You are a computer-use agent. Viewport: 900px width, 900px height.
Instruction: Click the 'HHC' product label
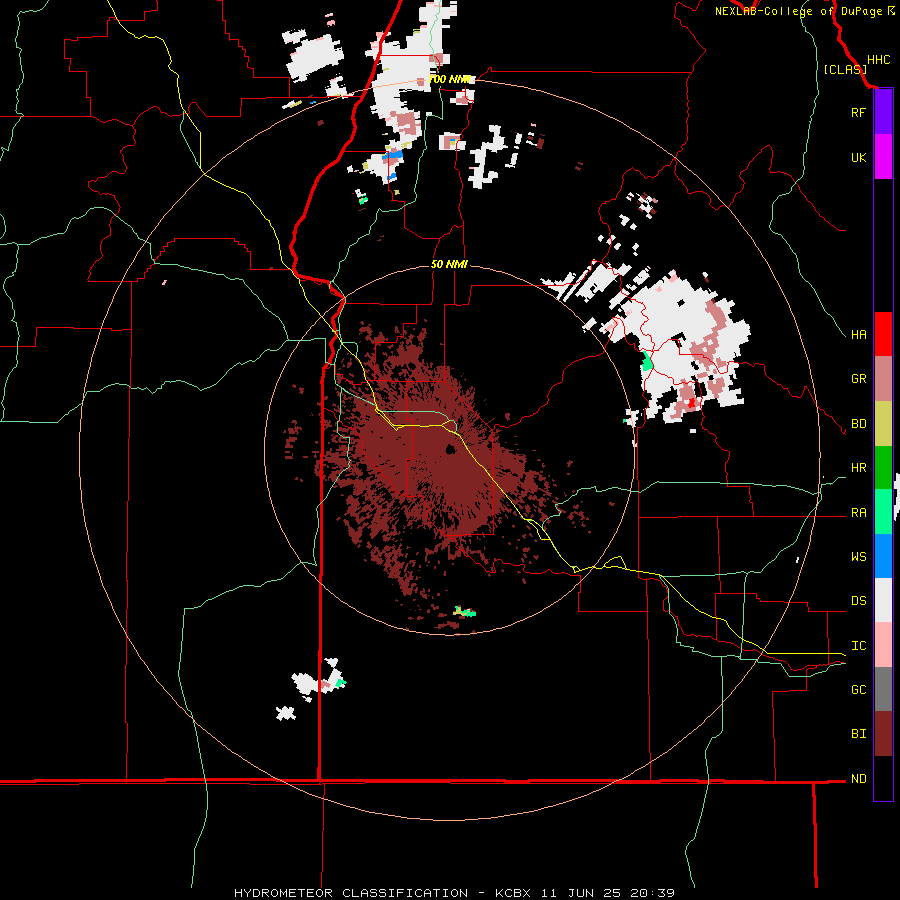878,60
